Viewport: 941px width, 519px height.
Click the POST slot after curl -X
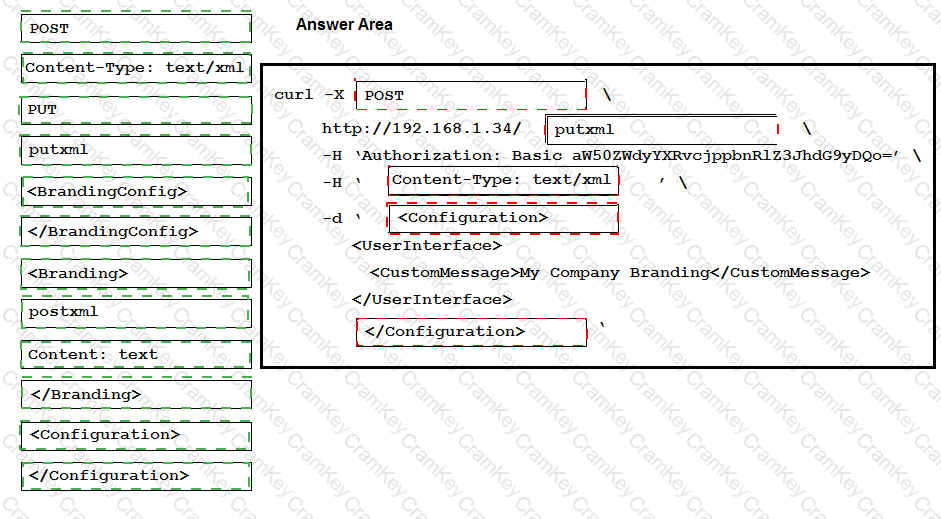470,95
